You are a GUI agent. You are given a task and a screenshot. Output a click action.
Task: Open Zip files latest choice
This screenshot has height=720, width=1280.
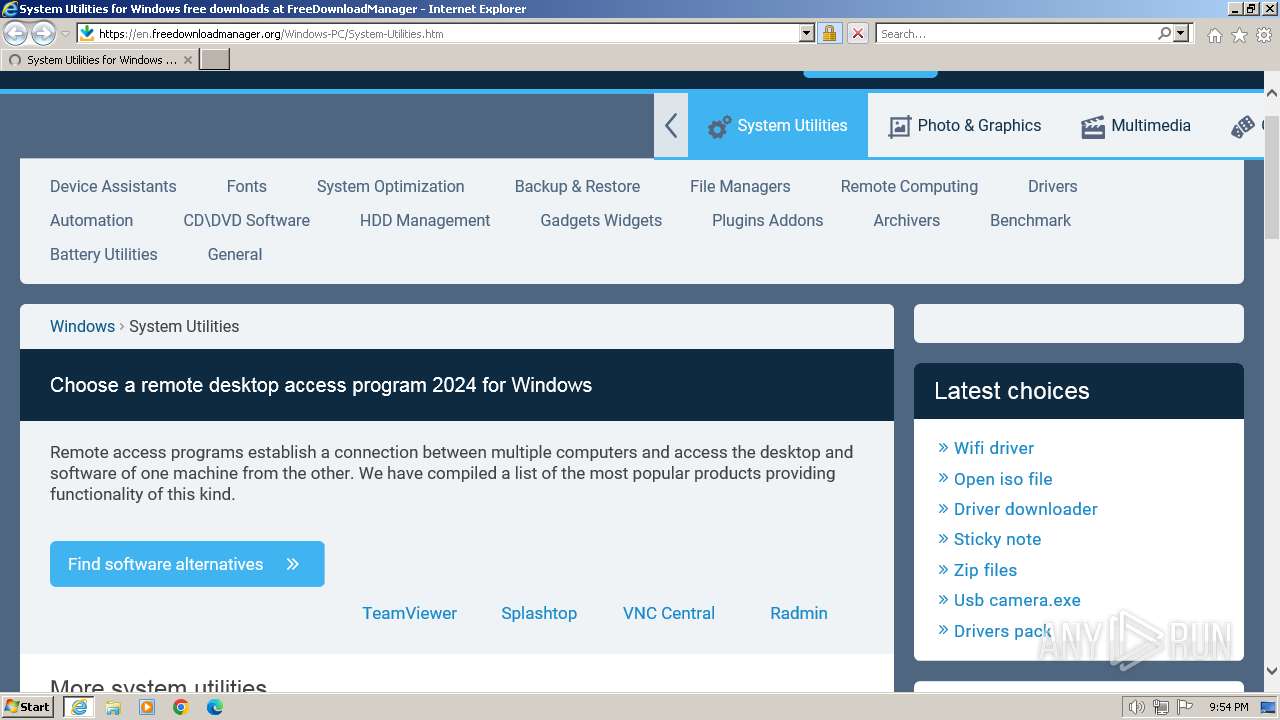click(985, 570)
